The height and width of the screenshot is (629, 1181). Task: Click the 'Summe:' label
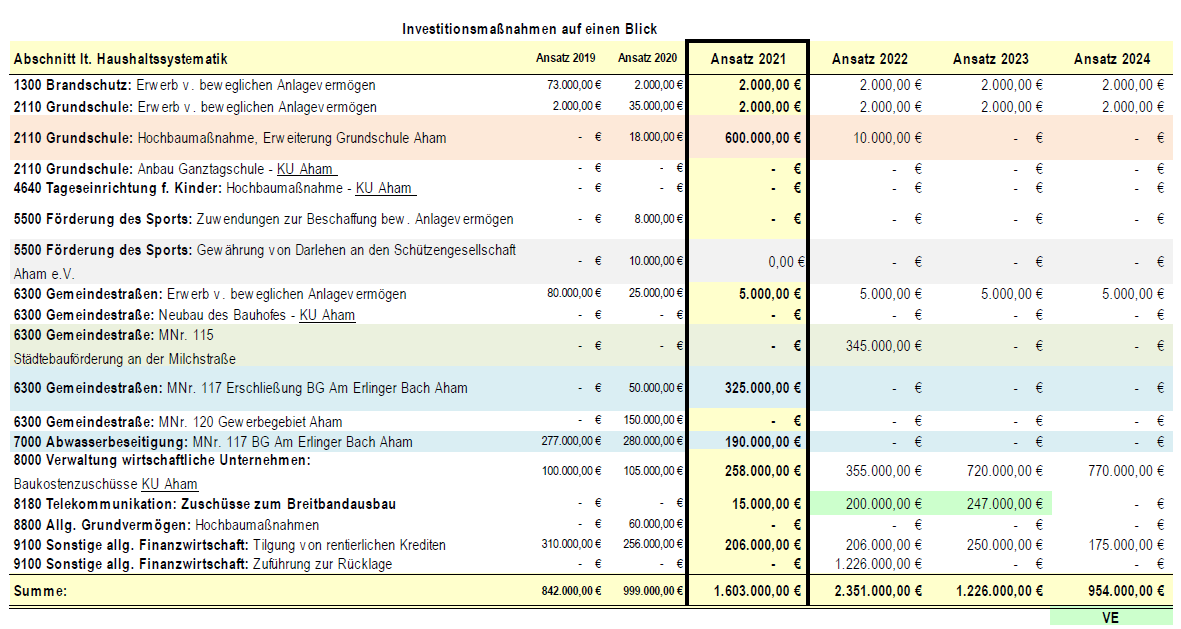[40, 591]
